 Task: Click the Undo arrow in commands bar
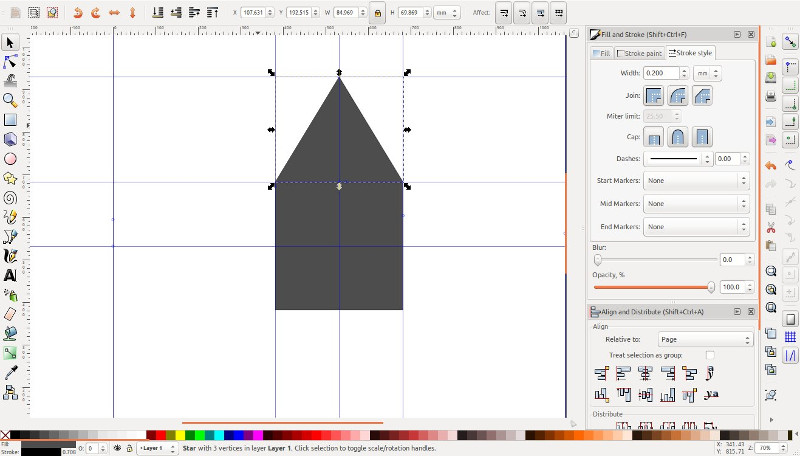coord(770,166)
